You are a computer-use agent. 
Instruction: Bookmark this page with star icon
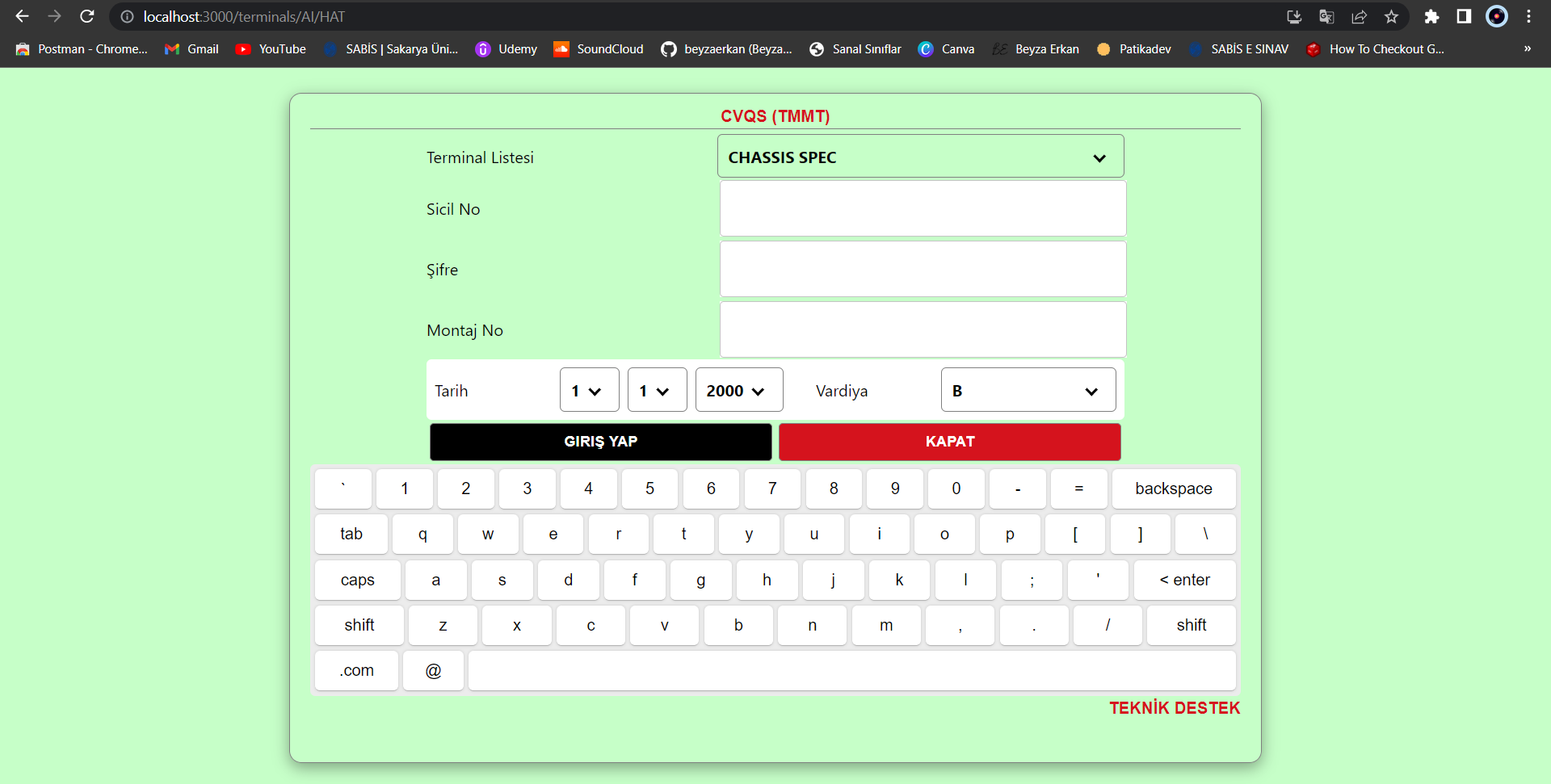[x=1391, y=16]
